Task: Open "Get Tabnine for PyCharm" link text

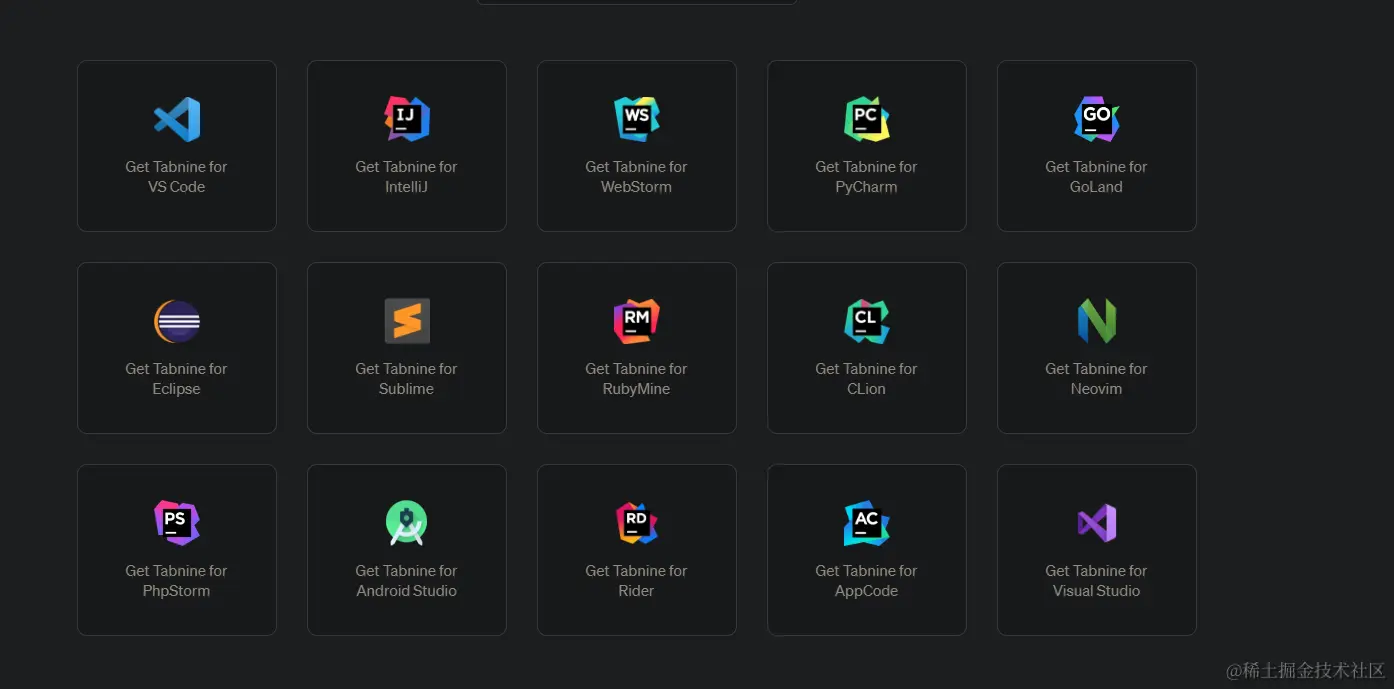Action: click(x=867, y=177)
